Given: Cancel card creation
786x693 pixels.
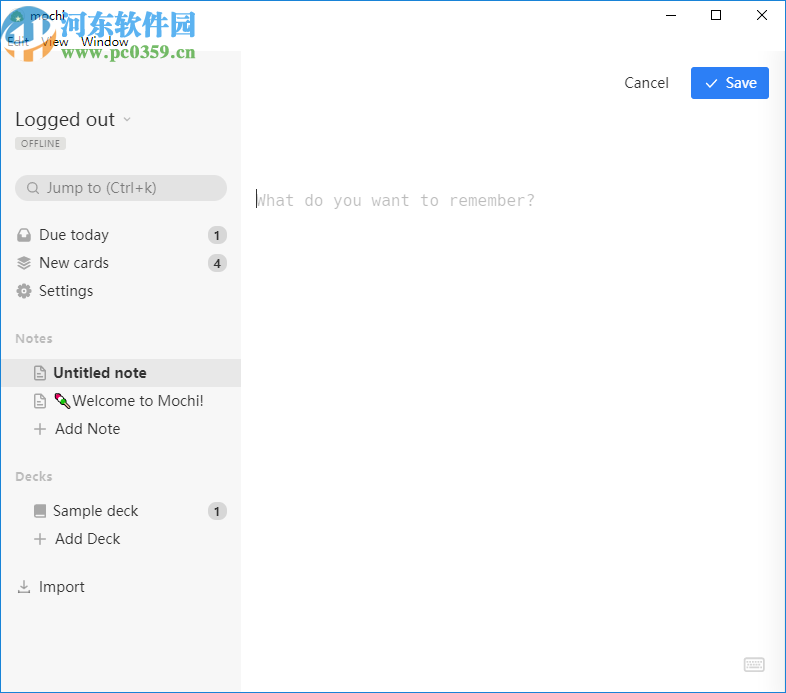Looking at the screenshot, I should pos(646,83).
